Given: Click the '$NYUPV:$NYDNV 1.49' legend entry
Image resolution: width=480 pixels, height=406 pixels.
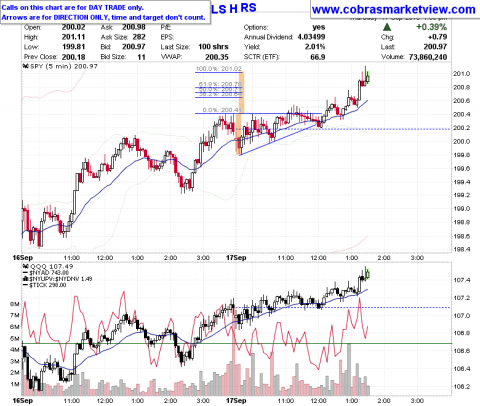Looking at the screenshot, I should click(61, 279).
